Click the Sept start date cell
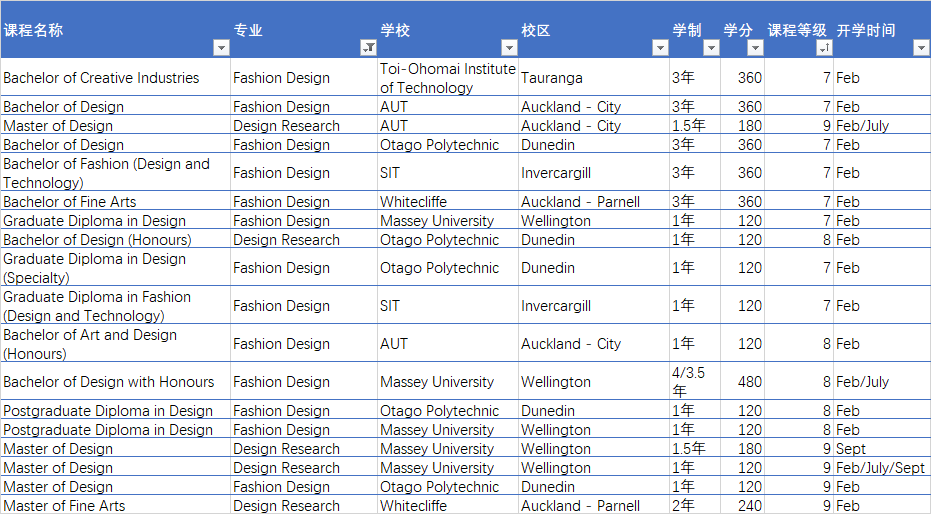 tap(882, 448)
